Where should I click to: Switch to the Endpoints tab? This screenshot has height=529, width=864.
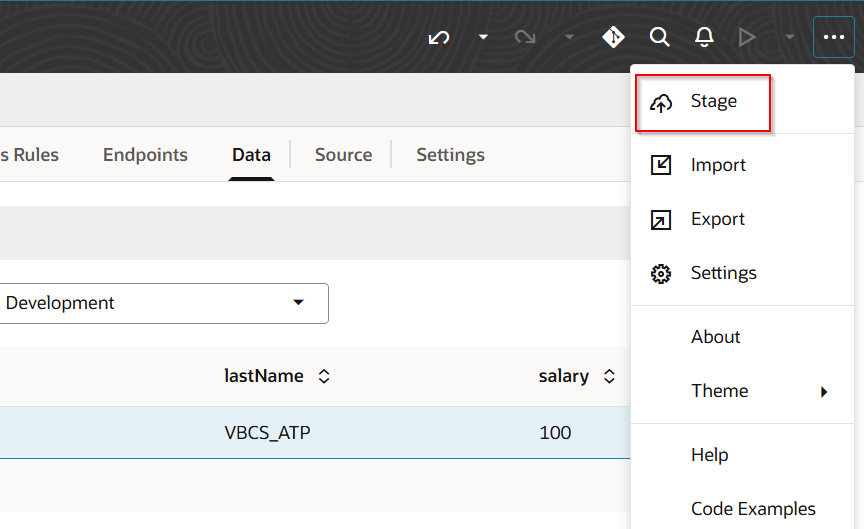pyautogui.click(x=145, y=155)
